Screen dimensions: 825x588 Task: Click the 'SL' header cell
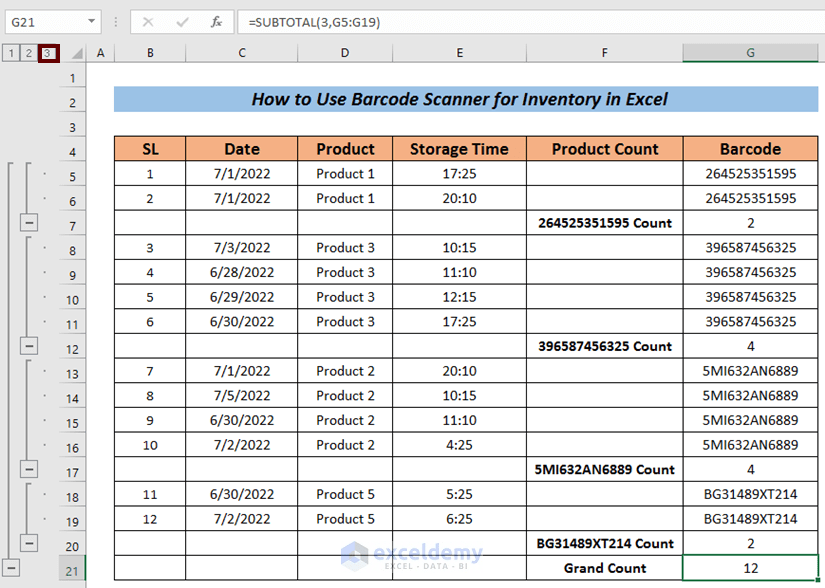tap(150, 149)
